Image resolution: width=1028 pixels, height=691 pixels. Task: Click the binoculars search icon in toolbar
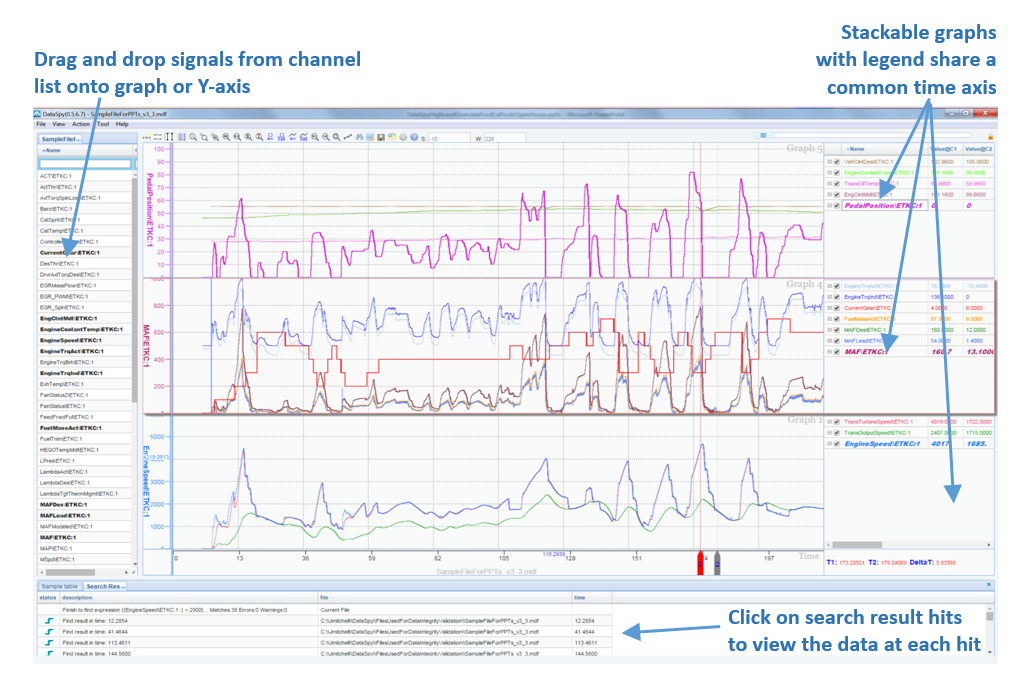[x=359, y=137]
